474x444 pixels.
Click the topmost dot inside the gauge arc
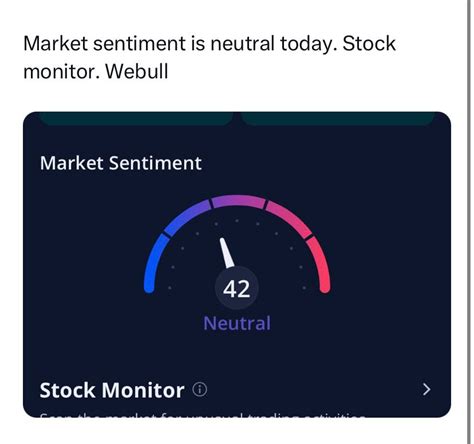(x=237, y=221)
